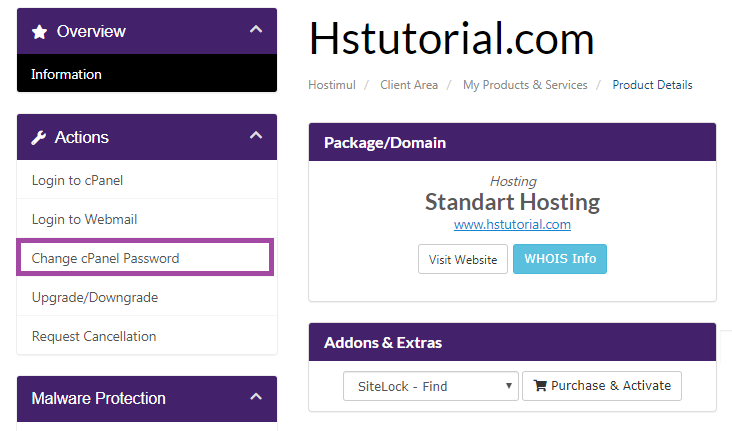Click Request Cancellation in Actions
Viewport: 732px width, 431px height.
94,336
